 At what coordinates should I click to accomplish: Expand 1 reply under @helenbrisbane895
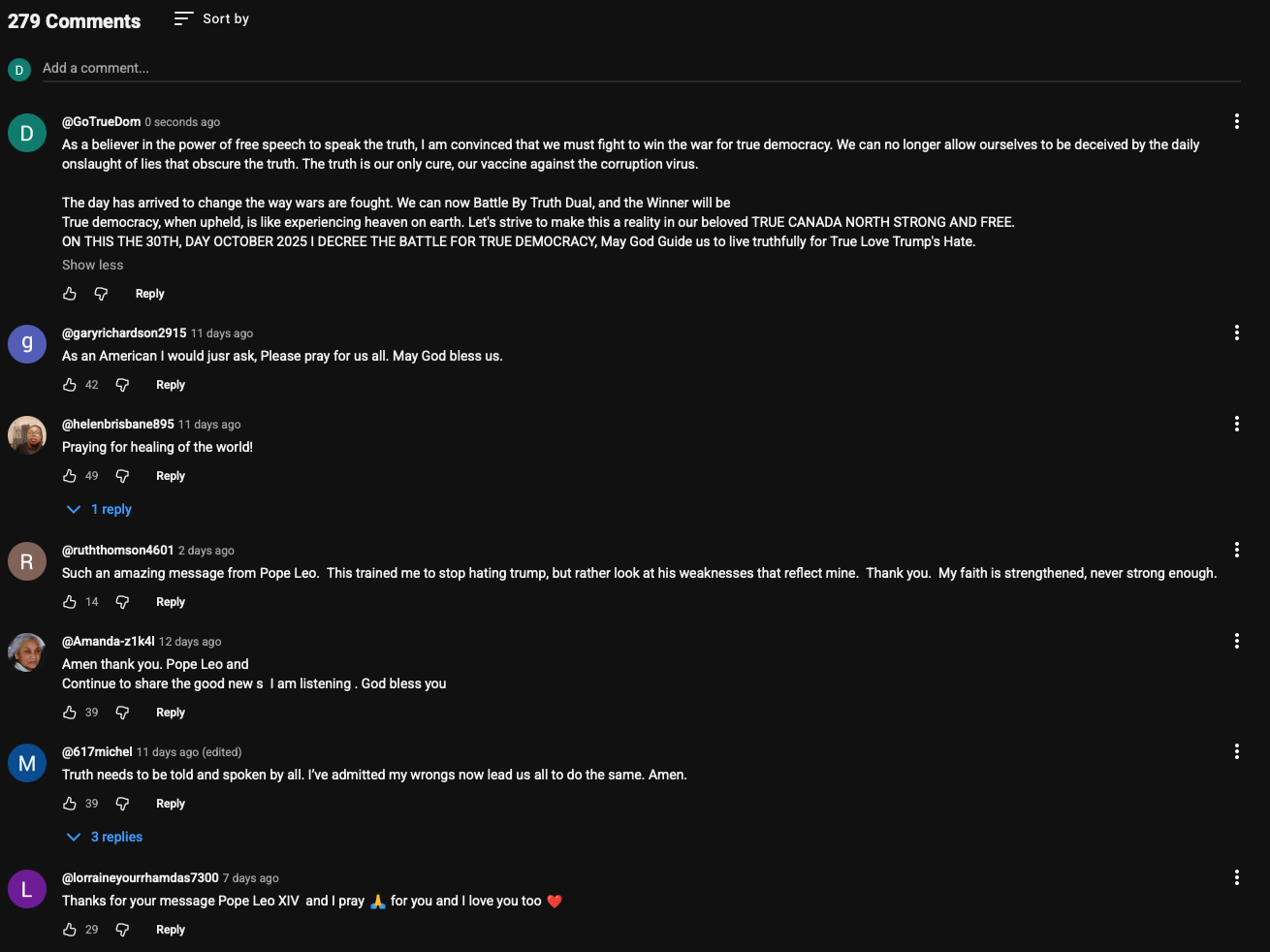[x=100, y=509]
